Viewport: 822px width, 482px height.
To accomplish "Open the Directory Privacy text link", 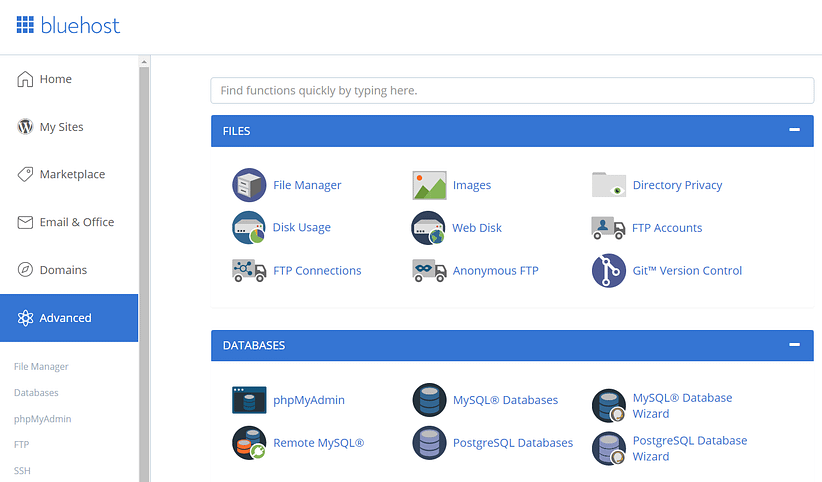I will [677, 185].
